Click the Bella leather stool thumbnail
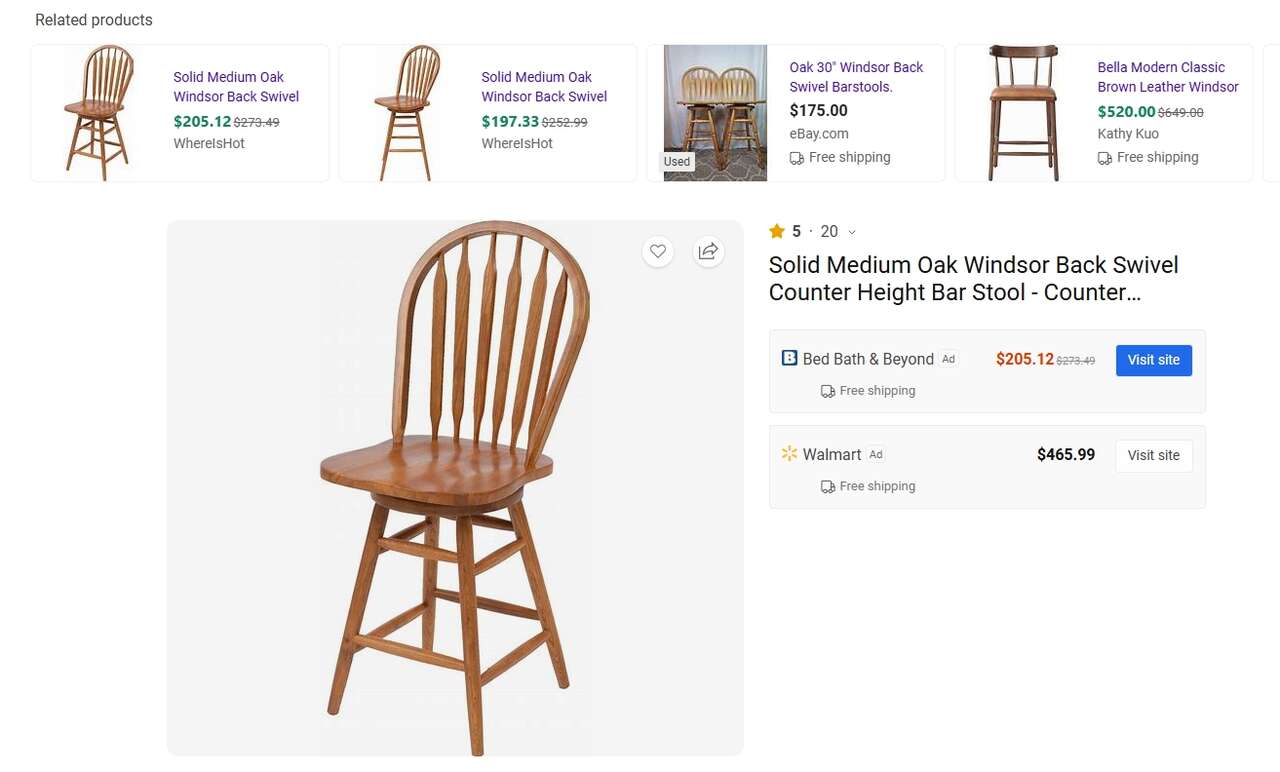Image resolution: width=1280 pixels, height=772 pixels. pos(1024,113)
